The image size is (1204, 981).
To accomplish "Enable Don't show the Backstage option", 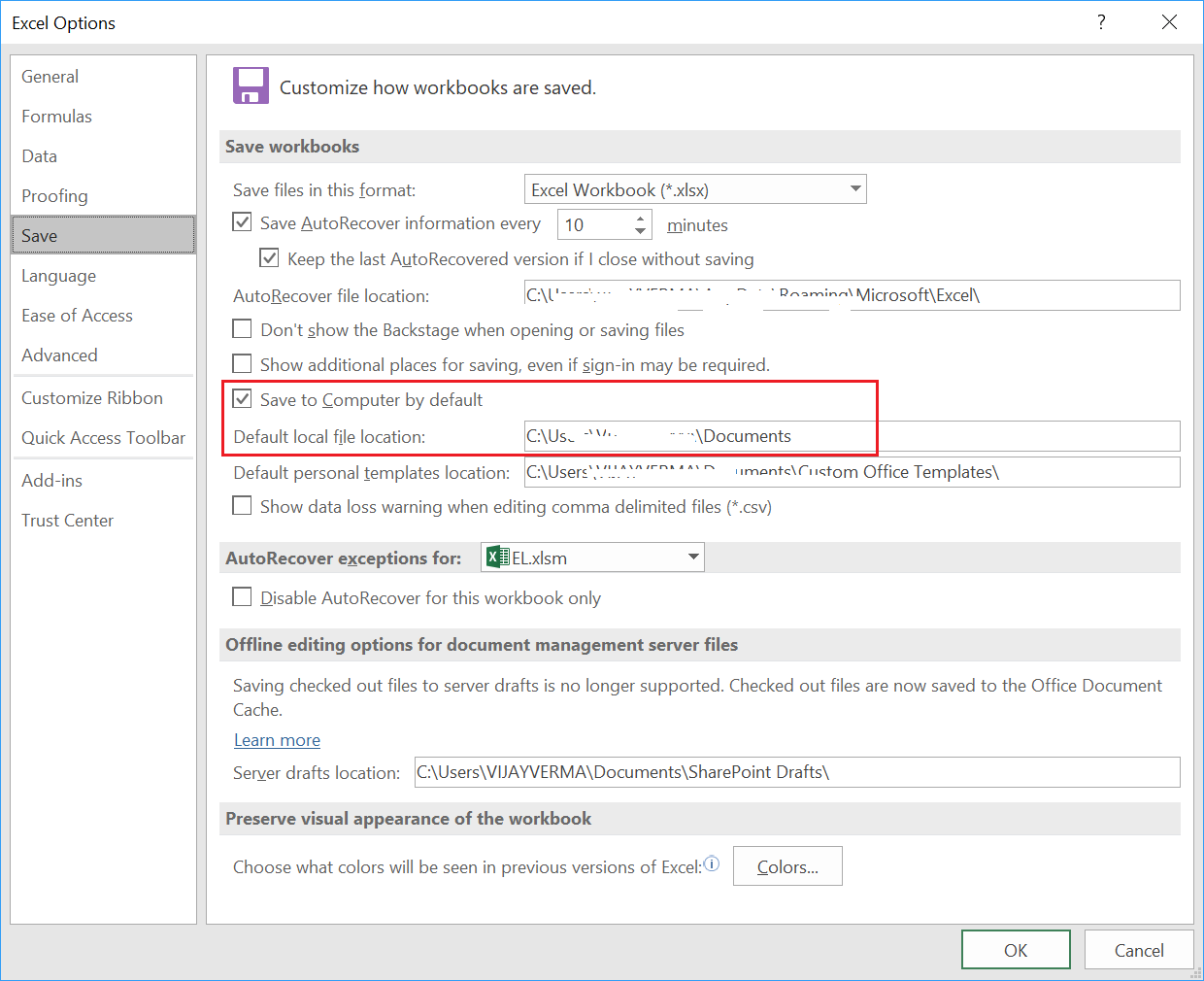I will pyautogui.click(x=242, y=329).
